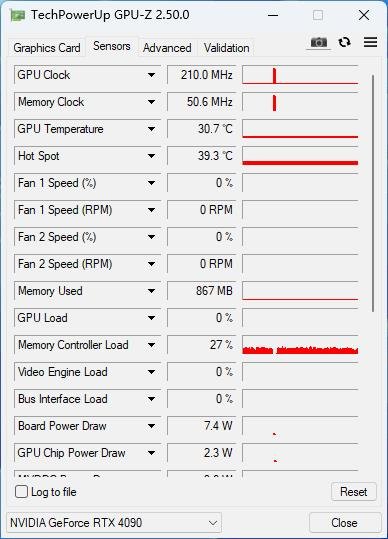Click the camera screenshot icon

[x=319, y=42]
